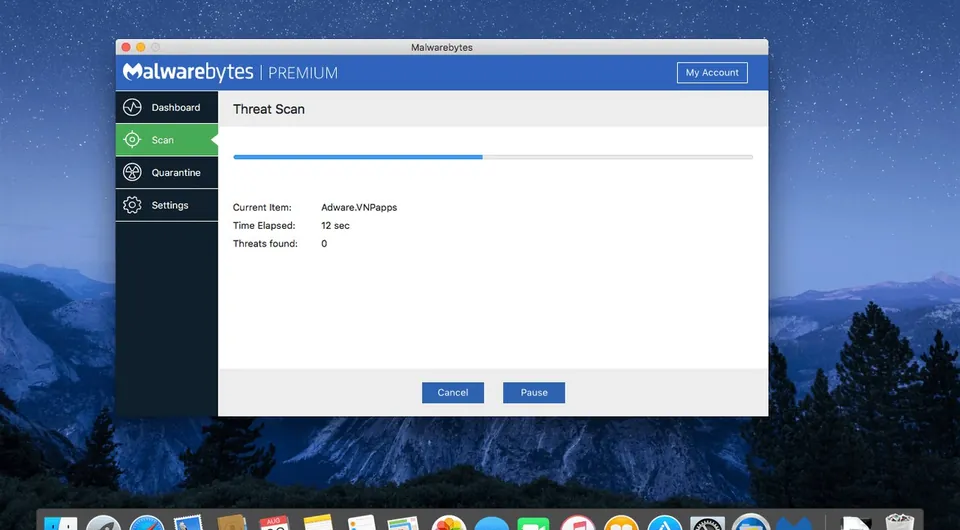
Task: Open Photos from the Dock
Action: [449, 523]
